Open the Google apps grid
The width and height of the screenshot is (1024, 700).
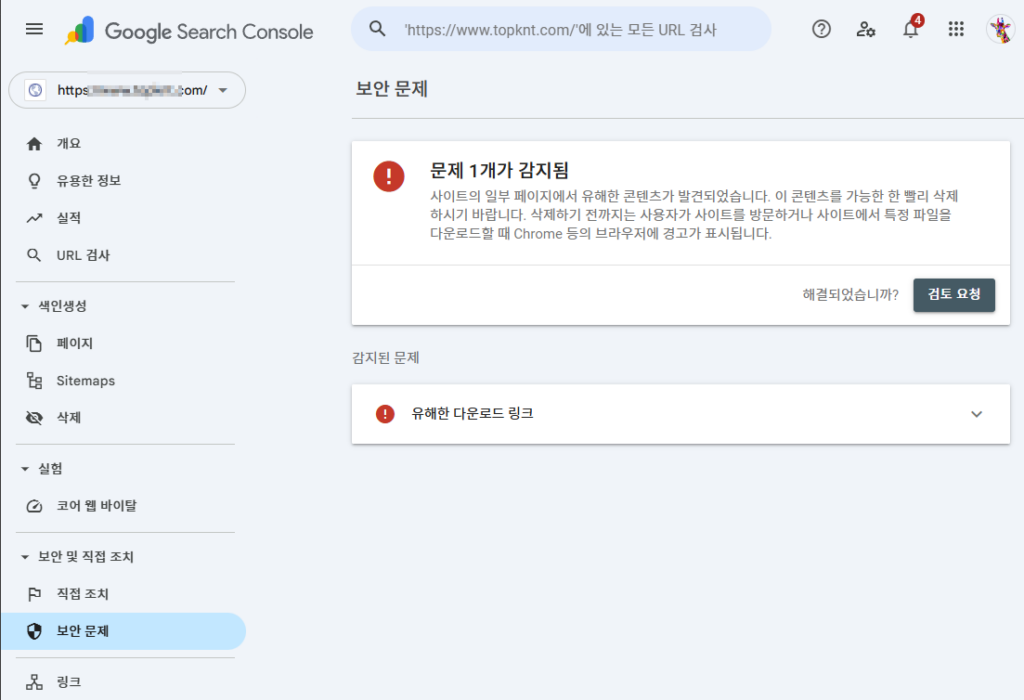click(x=956, y=29)
